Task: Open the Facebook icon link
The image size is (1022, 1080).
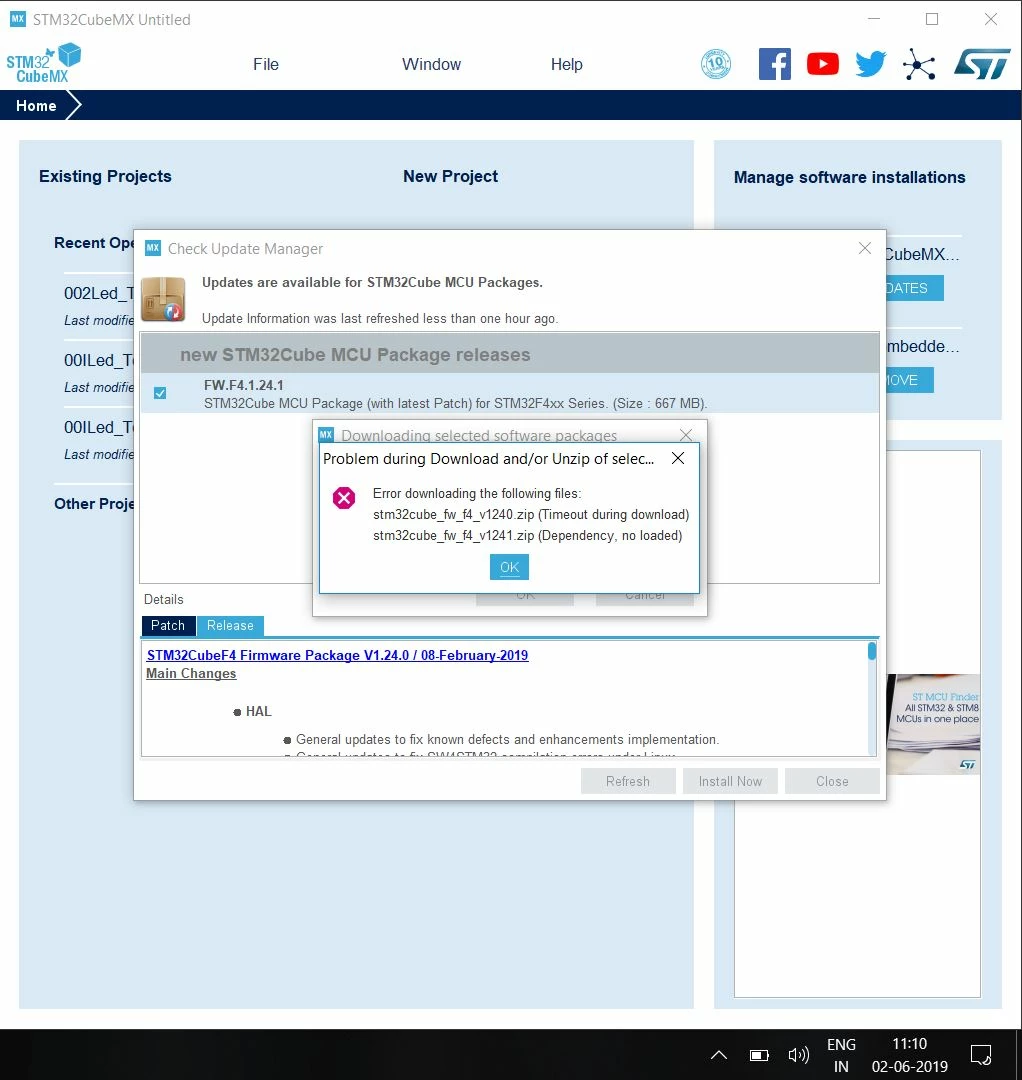Action: tap(775, 64)
